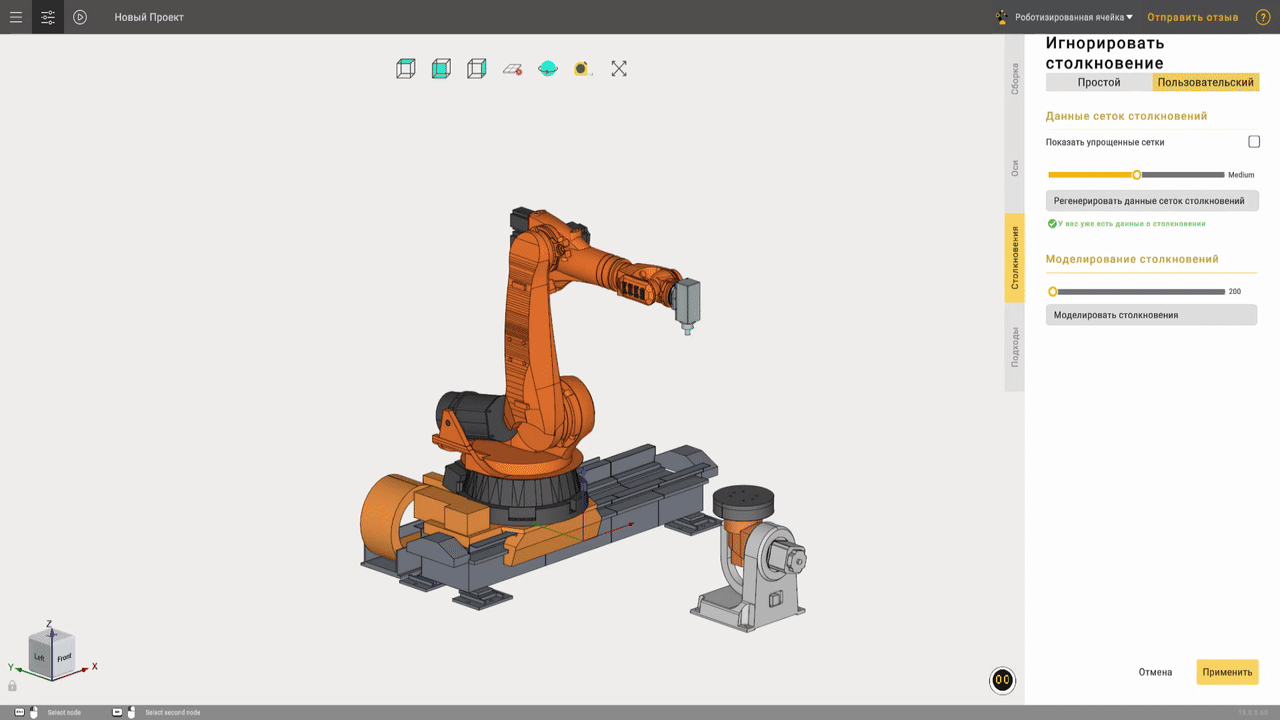Screen dimensions: 1280x720
Task: Open the 'Подходы' side tab
Action: coord(1015,347)
